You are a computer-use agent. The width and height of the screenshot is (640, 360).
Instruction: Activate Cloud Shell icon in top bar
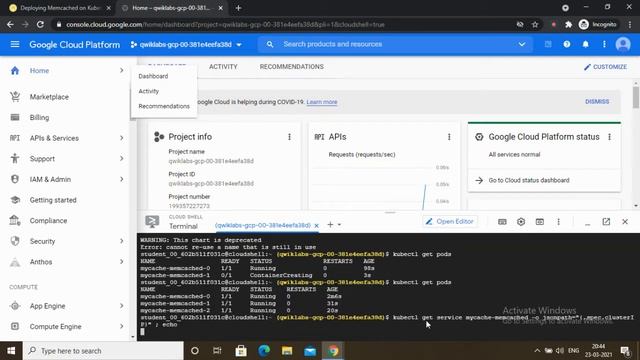click(x=548, y=44)
